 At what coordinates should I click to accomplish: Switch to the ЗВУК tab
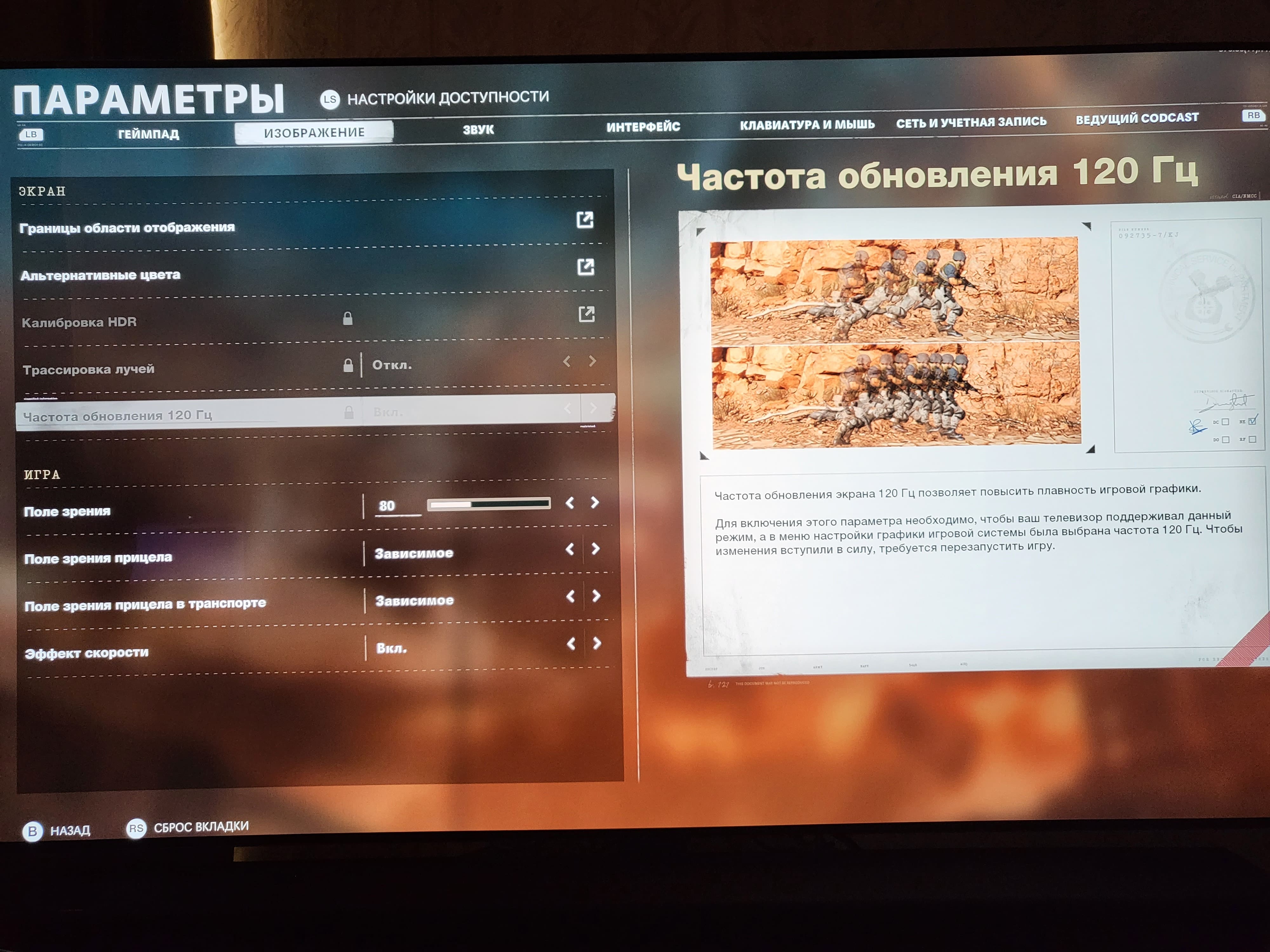tap(478, 130)
